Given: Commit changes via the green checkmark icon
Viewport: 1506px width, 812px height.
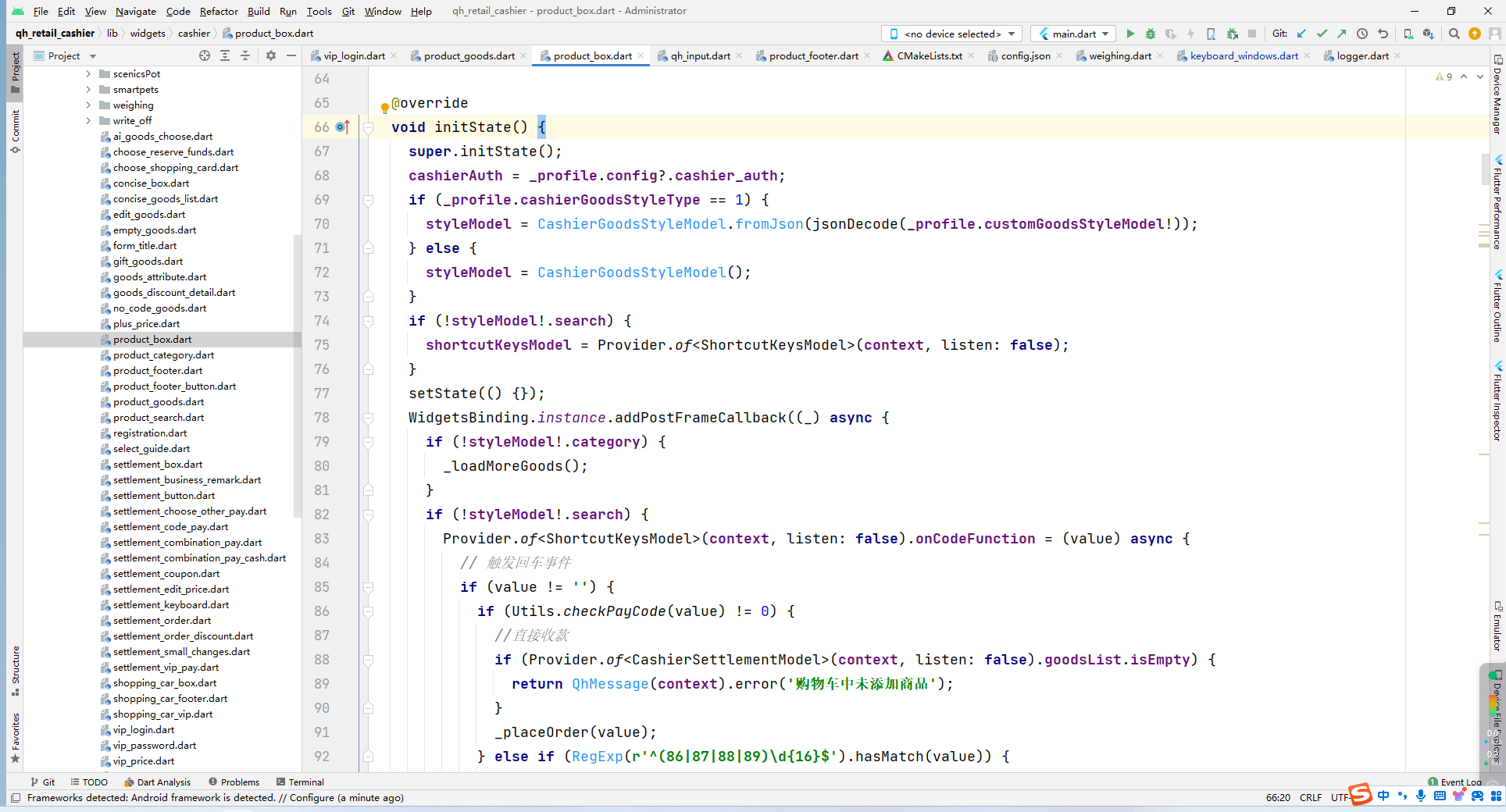Looking at the screenshot, I should click(1322, 34).
